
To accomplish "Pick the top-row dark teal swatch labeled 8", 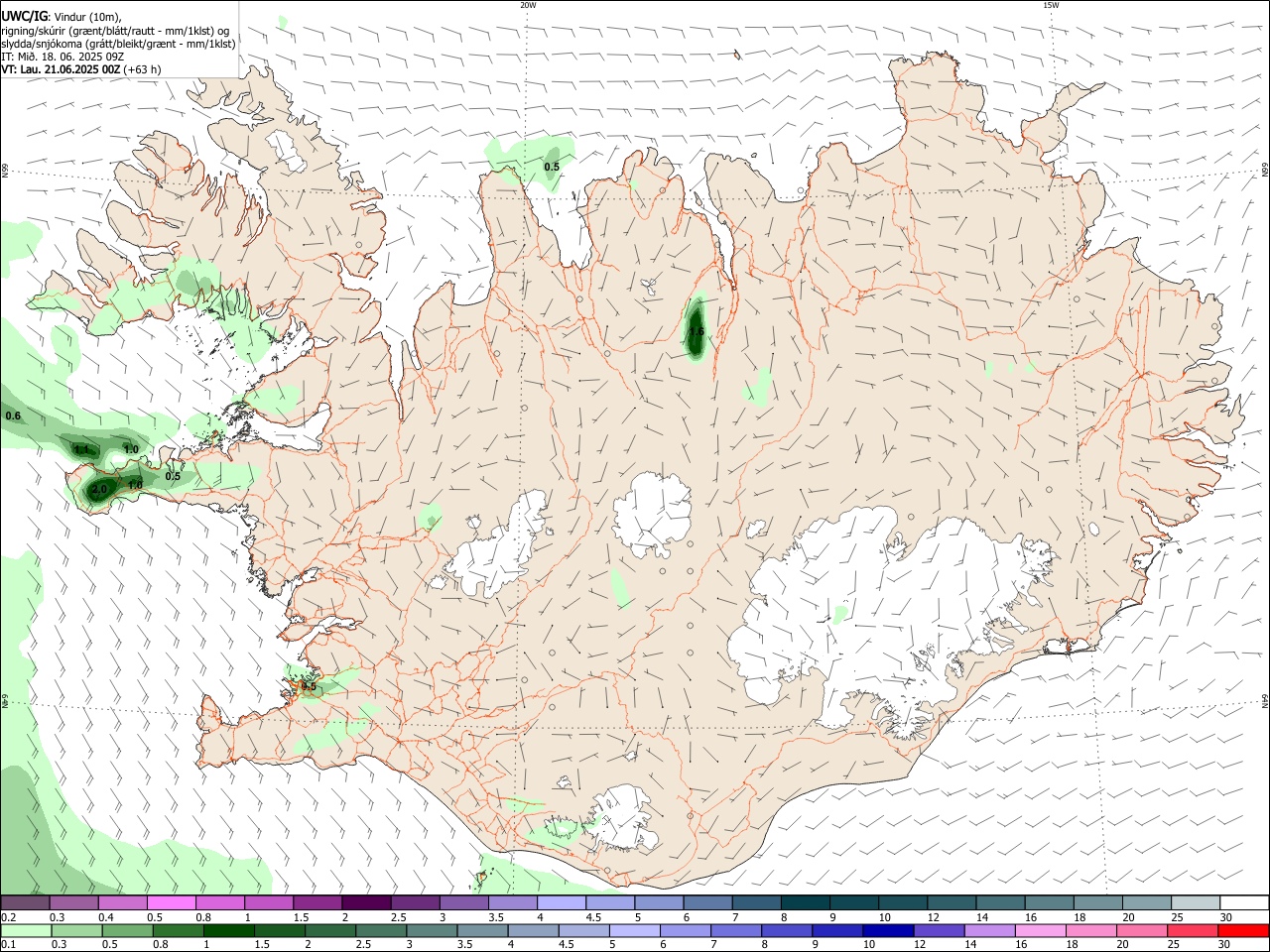I will click(804, 903).
